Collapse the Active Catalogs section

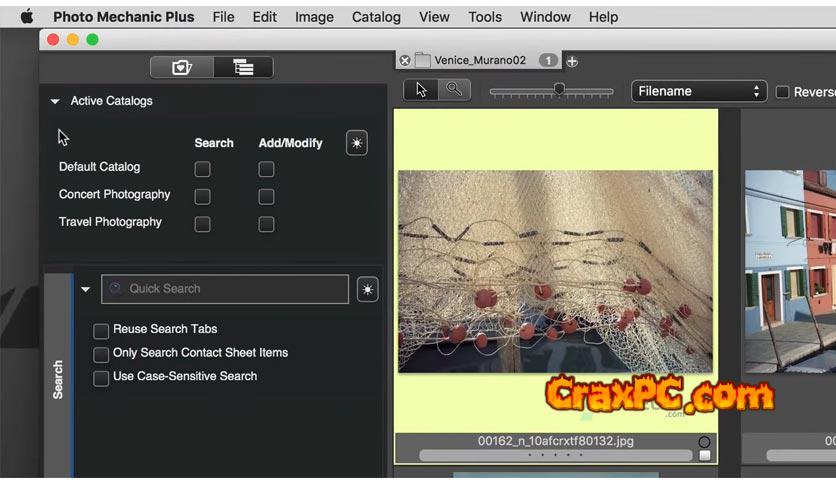click(55, 101)
